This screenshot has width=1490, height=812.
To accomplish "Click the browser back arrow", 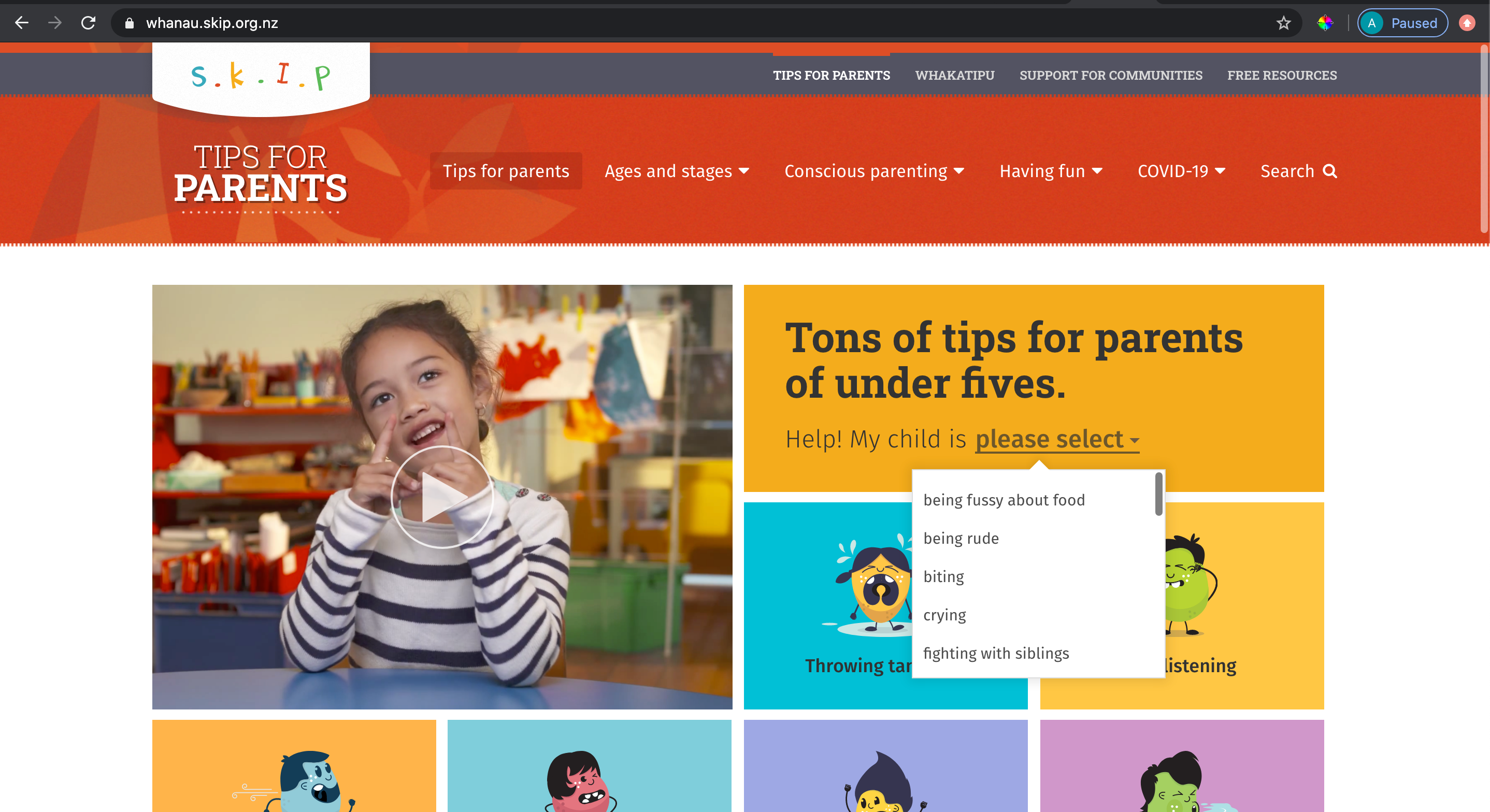I will point(21,23).
